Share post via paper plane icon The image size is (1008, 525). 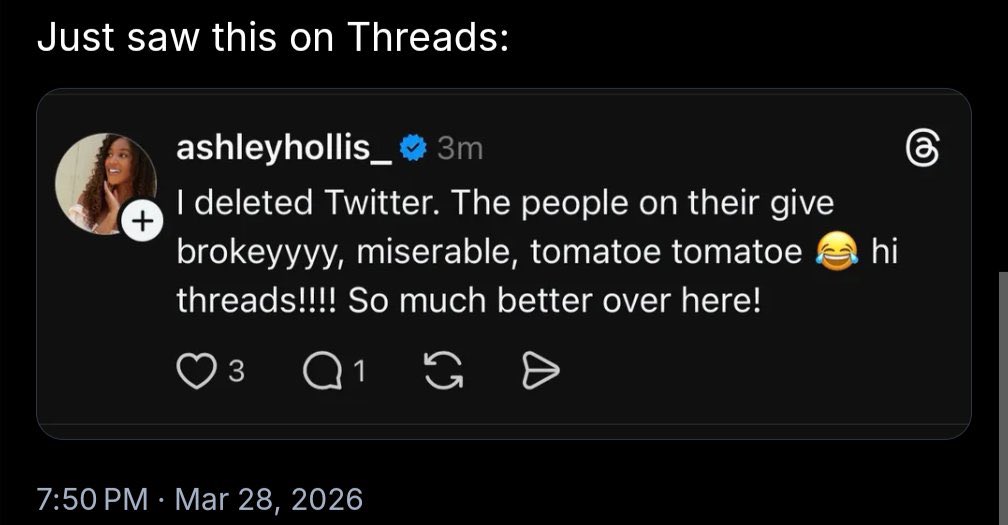tap(540, 372)
